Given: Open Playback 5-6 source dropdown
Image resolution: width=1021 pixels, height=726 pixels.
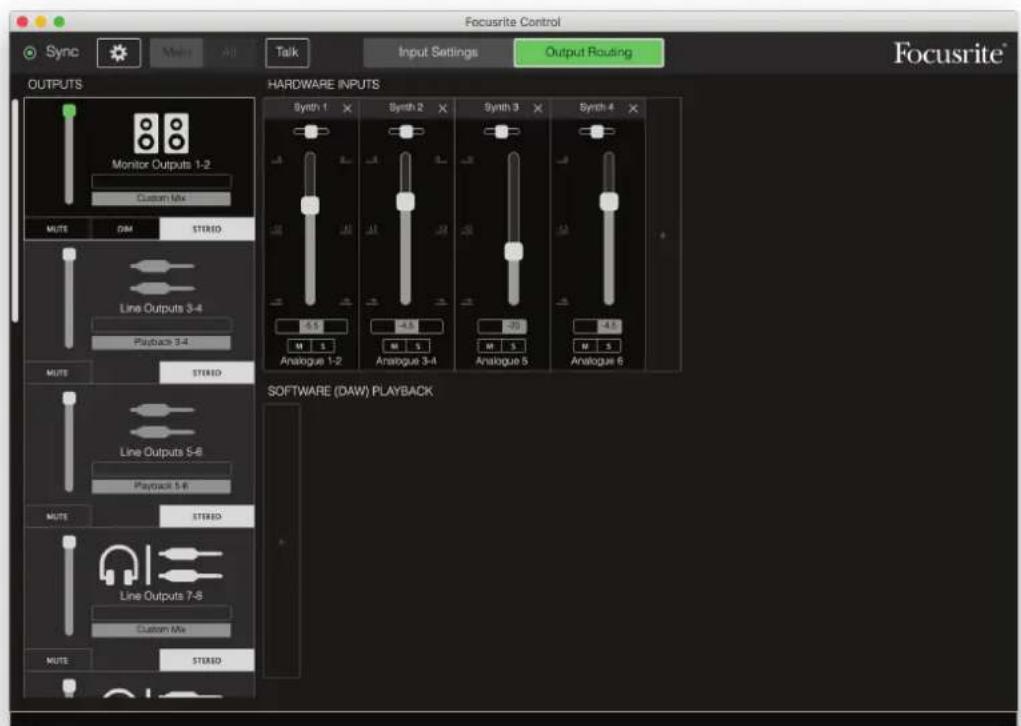Looking at the screenshot, I should [x=161, y=486].
